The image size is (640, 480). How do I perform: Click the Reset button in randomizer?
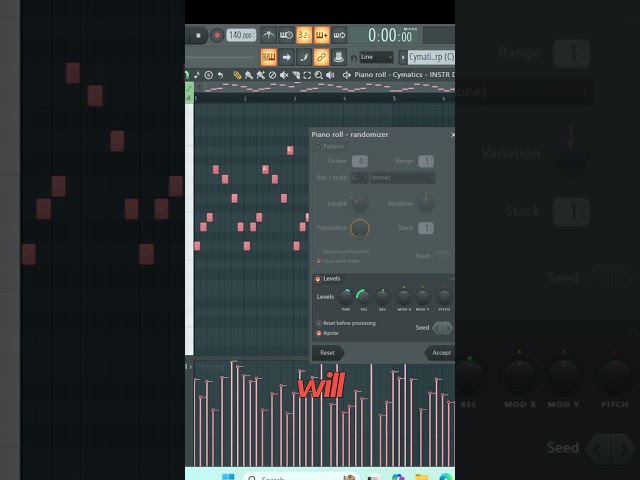328,353
